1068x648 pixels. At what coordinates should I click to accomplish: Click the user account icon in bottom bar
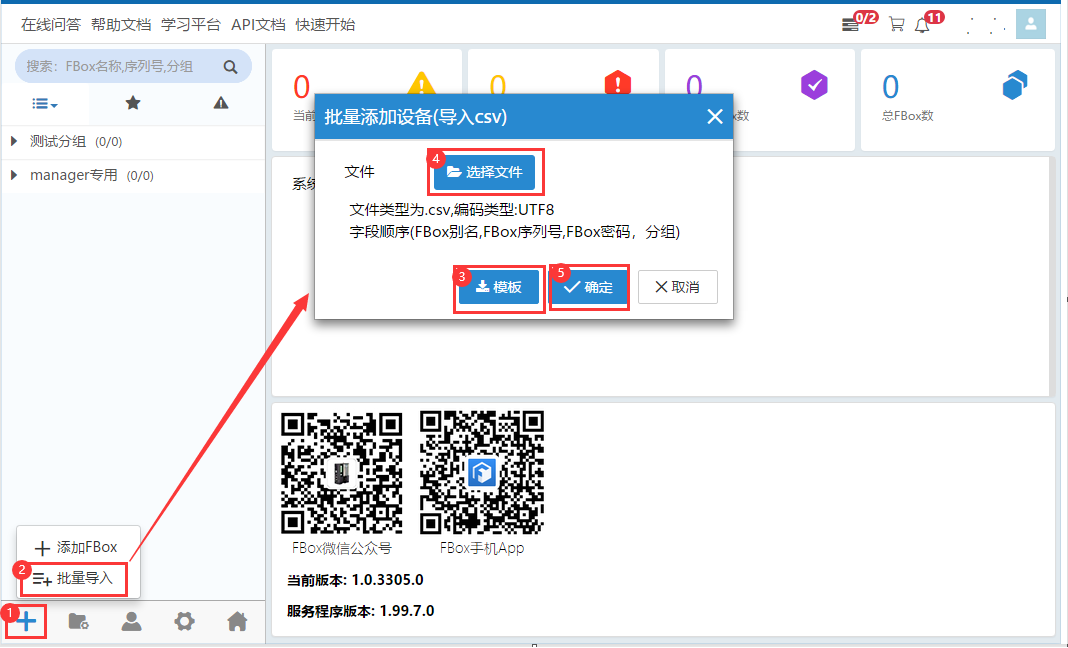click(131, 622)
